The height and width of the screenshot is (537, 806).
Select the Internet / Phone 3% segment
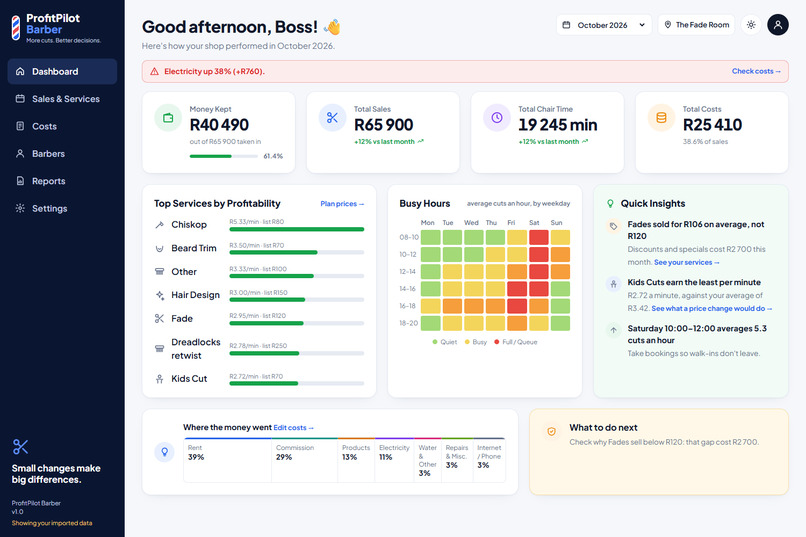(489, 460)
